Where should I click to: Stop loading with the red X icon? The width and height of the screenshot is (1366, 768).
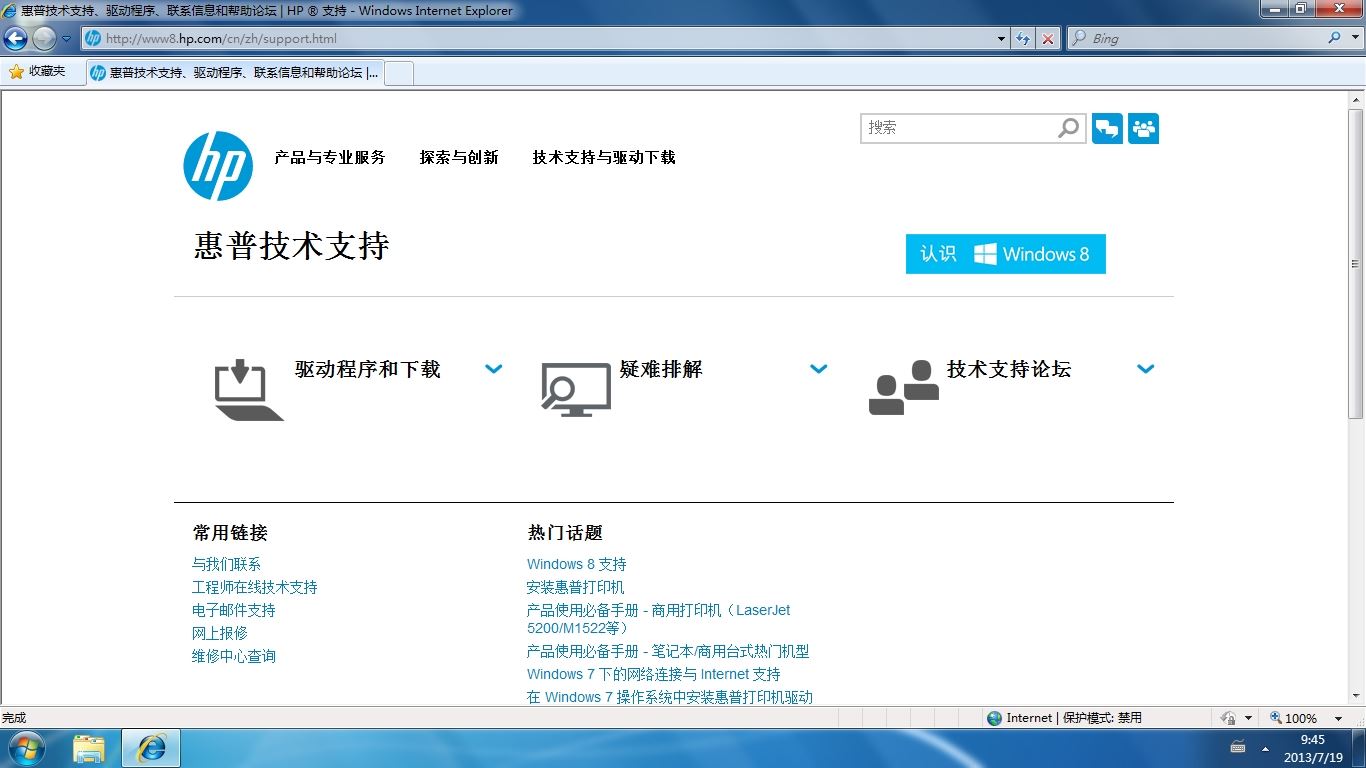pos(1047,39)
